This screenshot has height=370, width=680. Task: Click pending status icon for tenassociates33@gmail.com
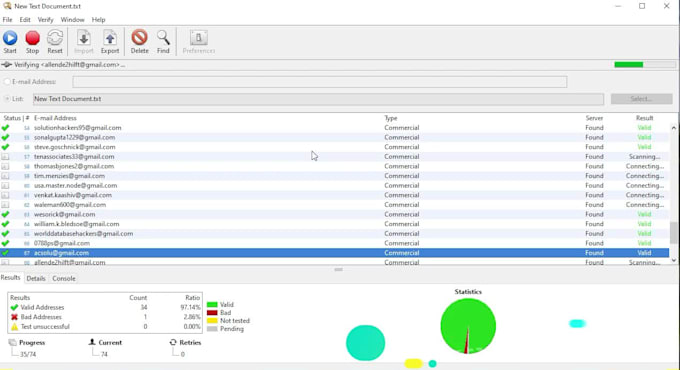(x=5, y=157)
